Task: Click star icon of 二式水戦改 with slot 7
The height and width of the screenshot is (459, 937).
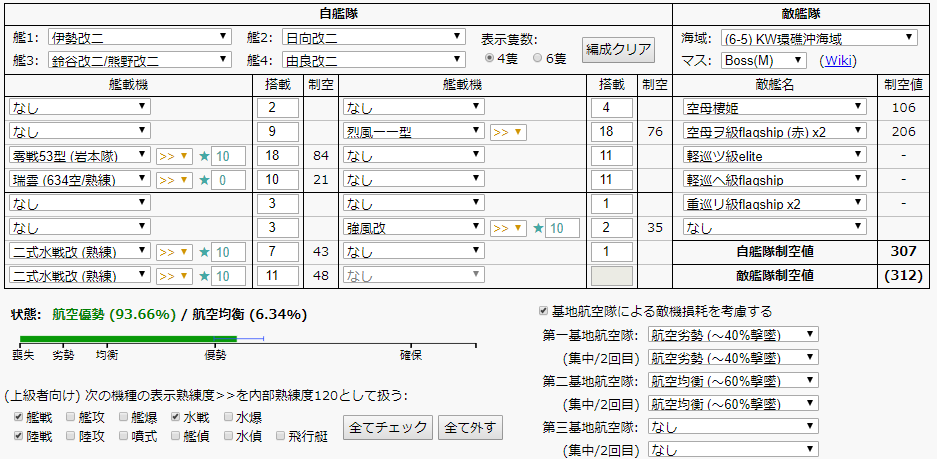Action: (204, 252)
